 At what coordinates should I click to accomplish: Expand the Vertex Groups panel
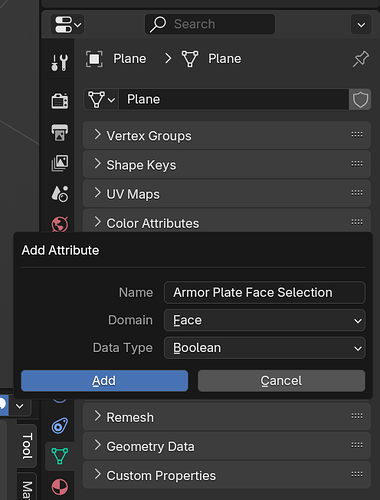coord(227,135)
